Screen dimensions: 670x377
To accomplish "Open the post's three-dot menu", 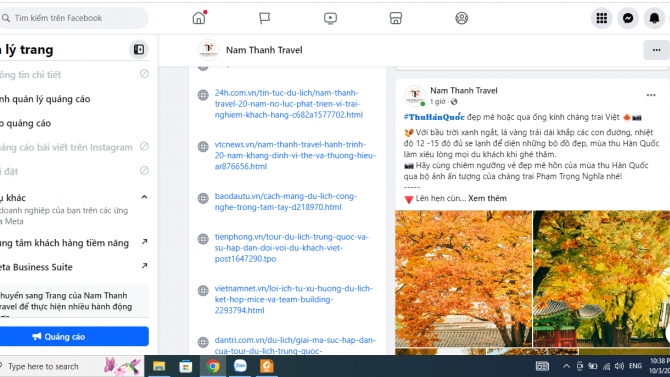I will [x=651, y=95].
